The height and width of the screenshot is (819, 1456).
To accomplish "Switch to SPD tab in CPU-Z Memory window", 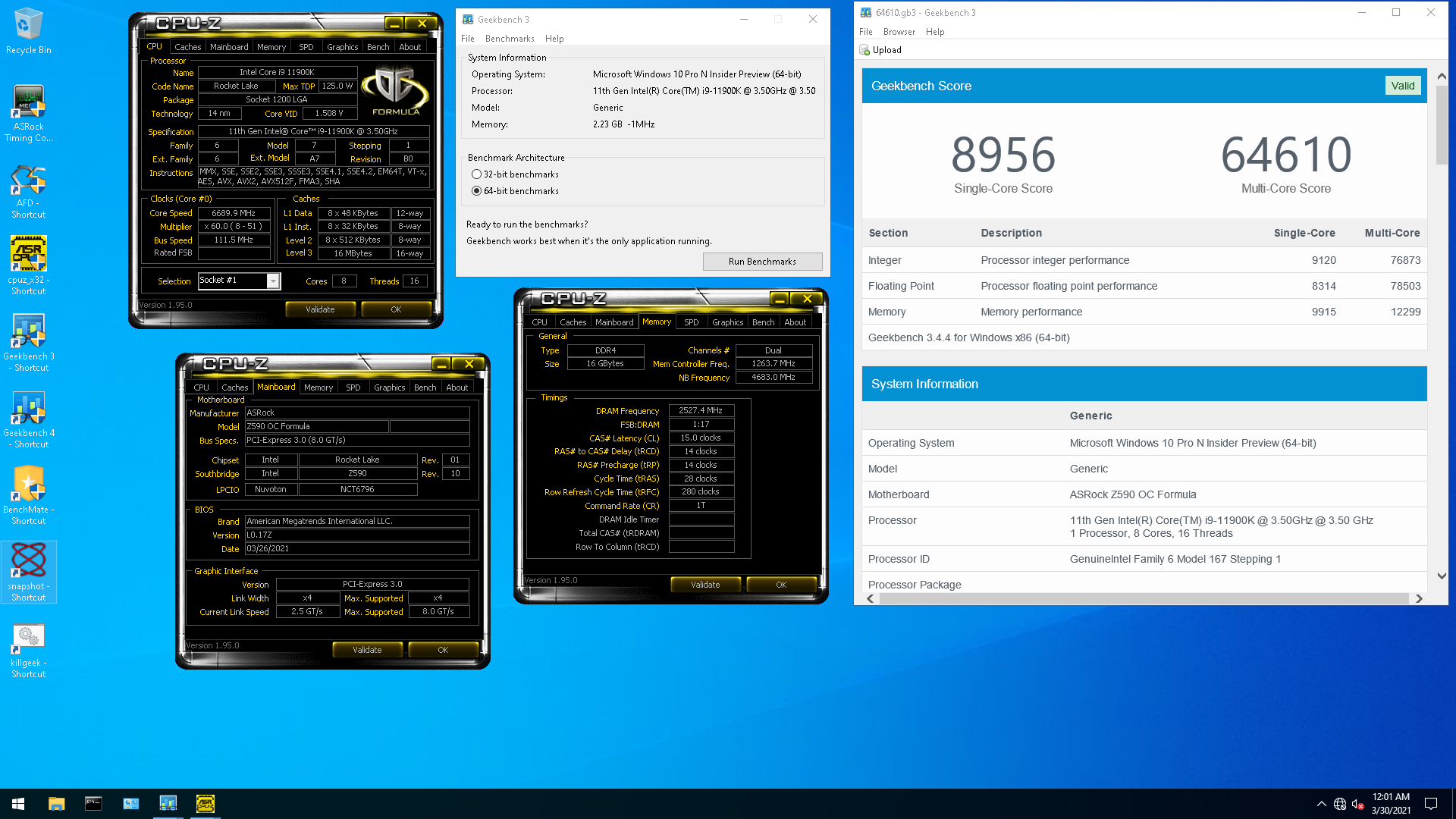I will click(x=691, y=322).
